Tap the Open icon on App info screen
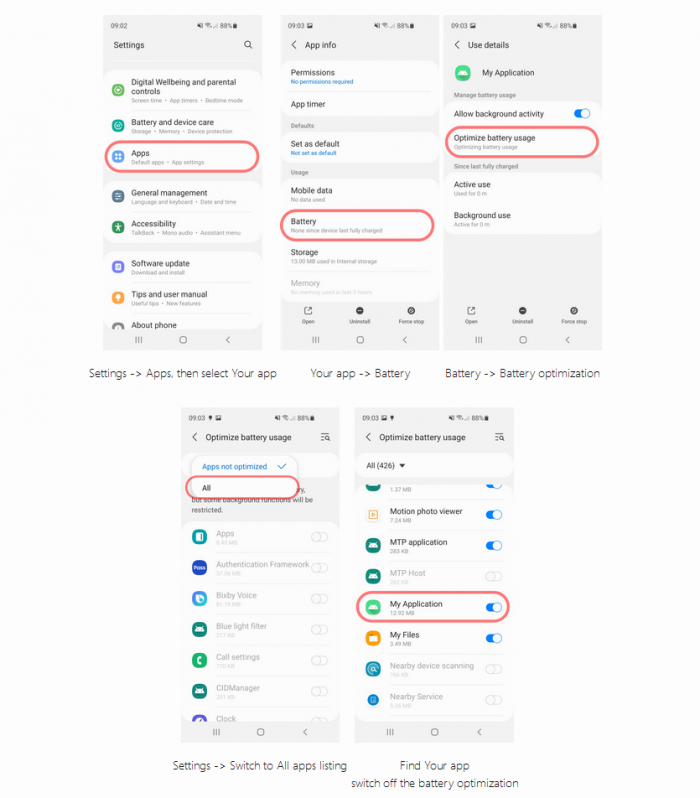Image resolution: width=700 pixels, height=798 pixels. pyautogui.click(x=308, y=310)
